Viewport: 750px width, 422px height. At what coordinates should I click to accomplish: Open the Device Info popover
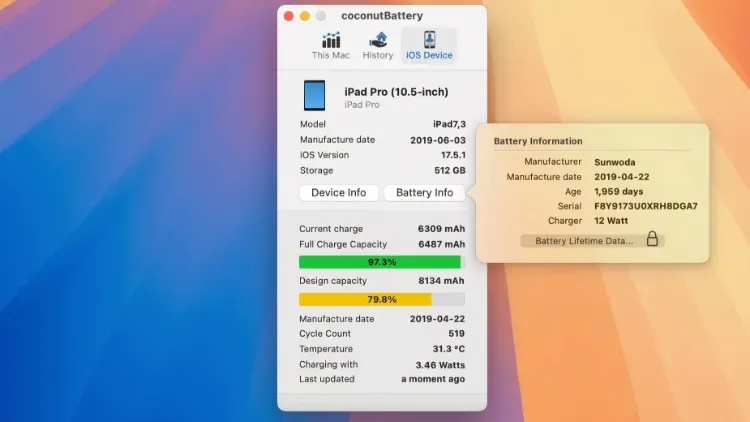[339, 193]
